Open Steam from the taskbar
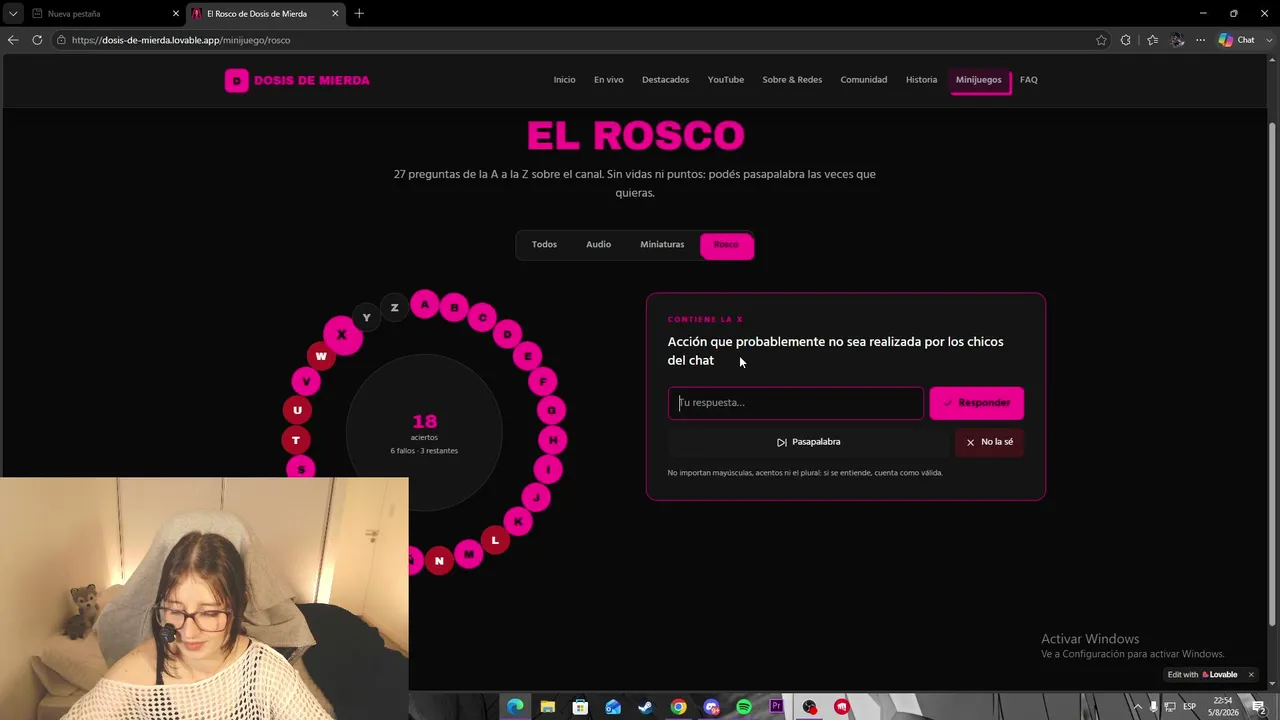The height and width of the screenshot is (720, 1280). [646, 707]
